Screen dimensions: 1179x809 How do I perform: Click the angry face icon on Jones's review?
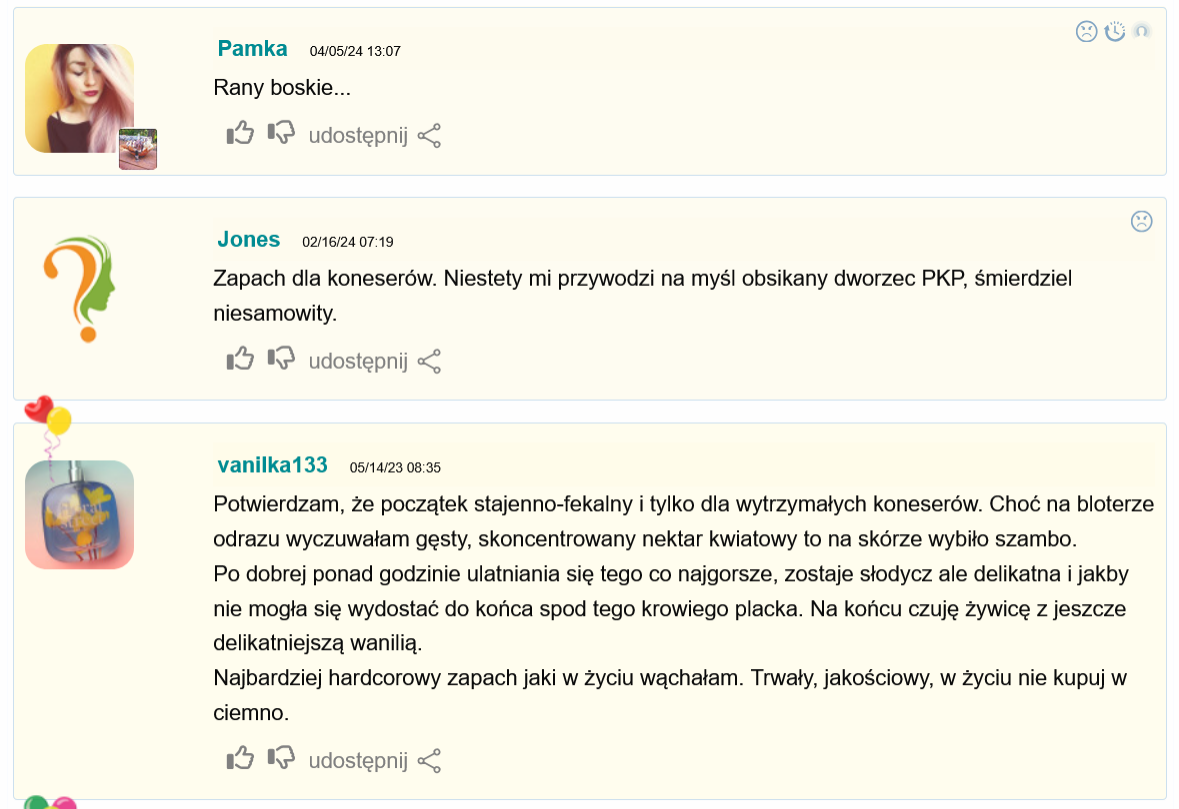click(x=1141, y=221)
